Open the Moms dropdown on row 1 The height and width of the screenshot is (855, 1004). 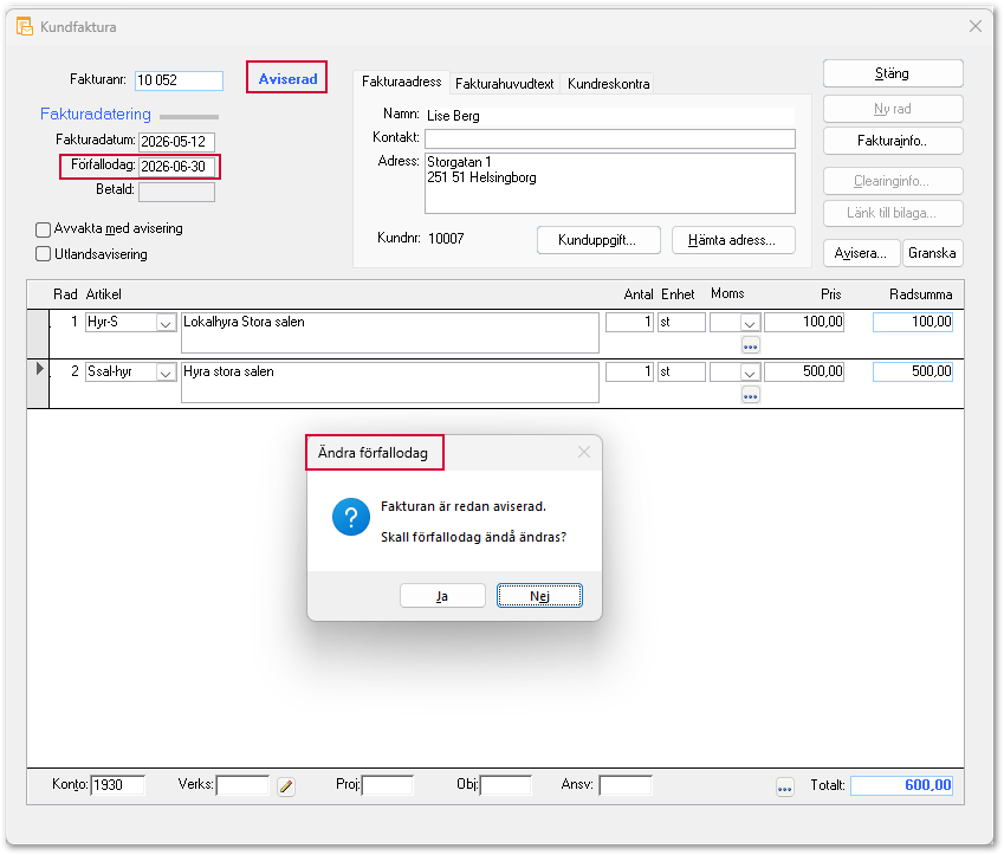[x=750, y=323]
